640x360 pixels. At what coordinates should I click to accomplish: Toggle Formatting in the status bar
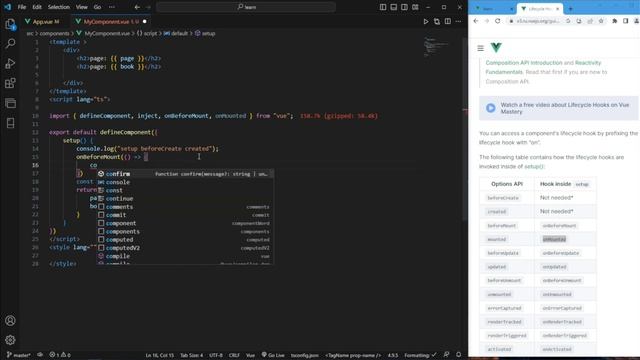click(420, 355)
